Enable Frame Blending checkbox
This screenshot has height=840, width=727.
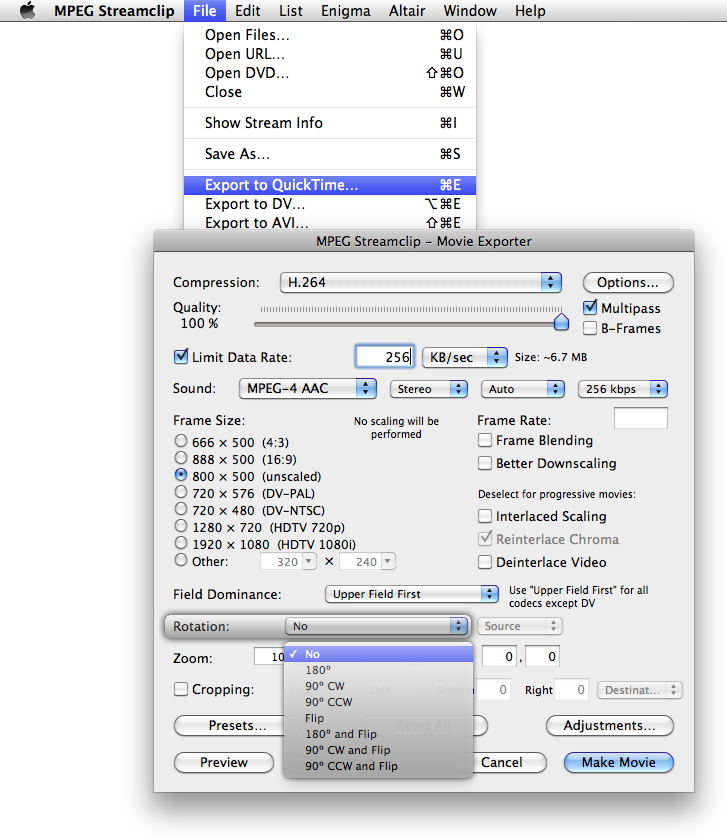(485, 440)
